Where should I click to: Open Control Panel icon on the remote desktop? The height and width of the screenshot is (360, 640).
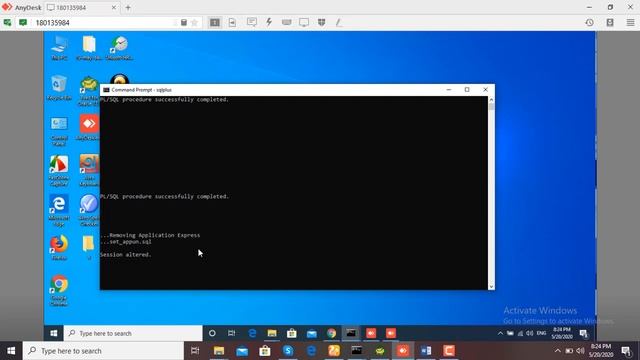[59, 131]
